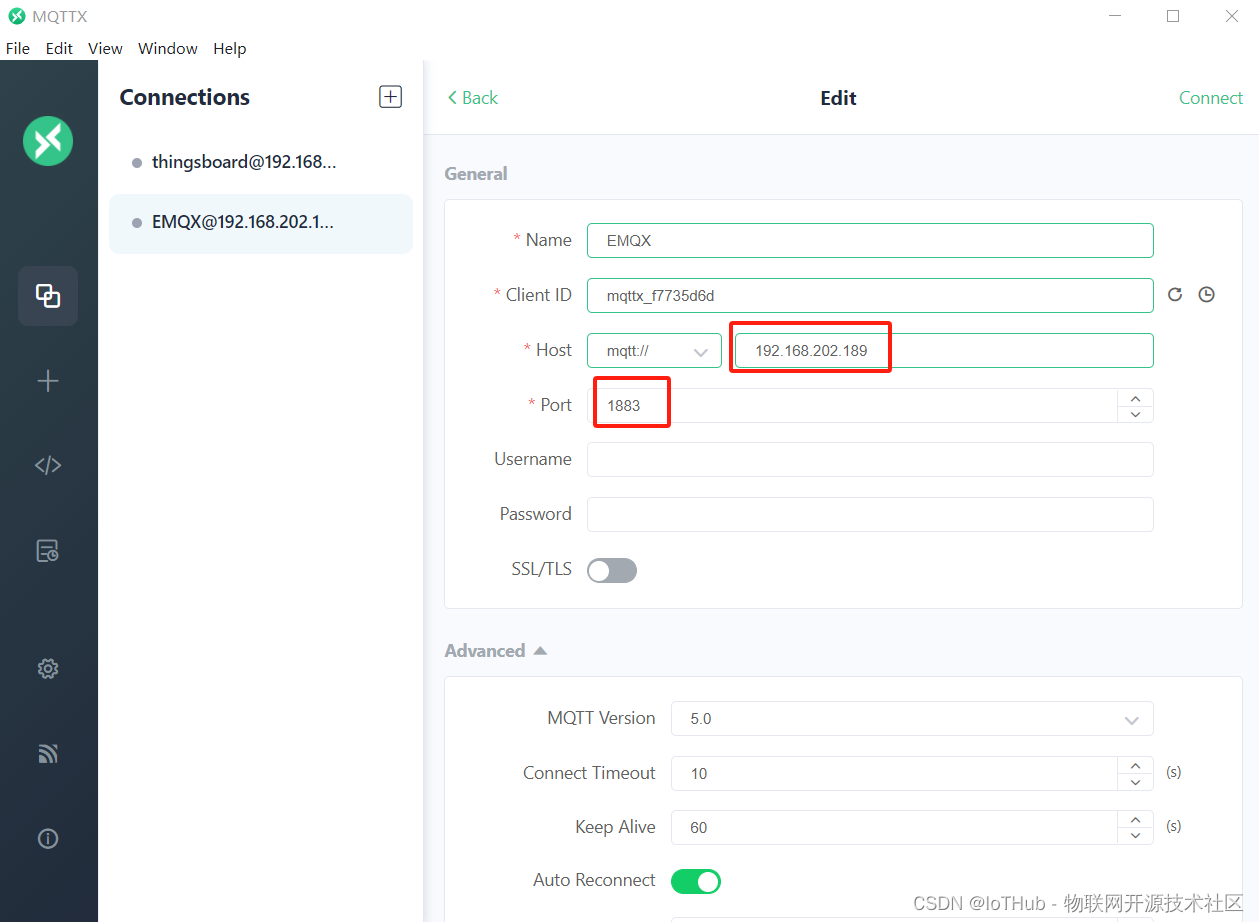Click the Host address input field
The width and height of the screenshot is (1259, 922).
tap(944, 351)
